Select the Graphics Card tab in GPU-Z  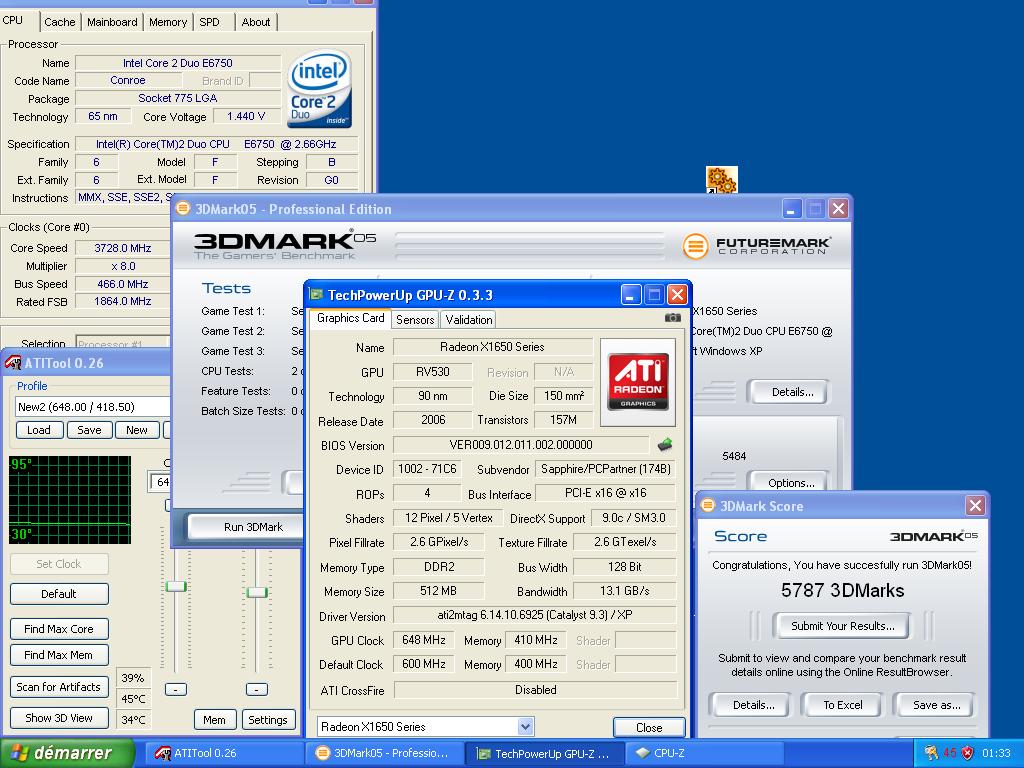(x=350, y=318)
